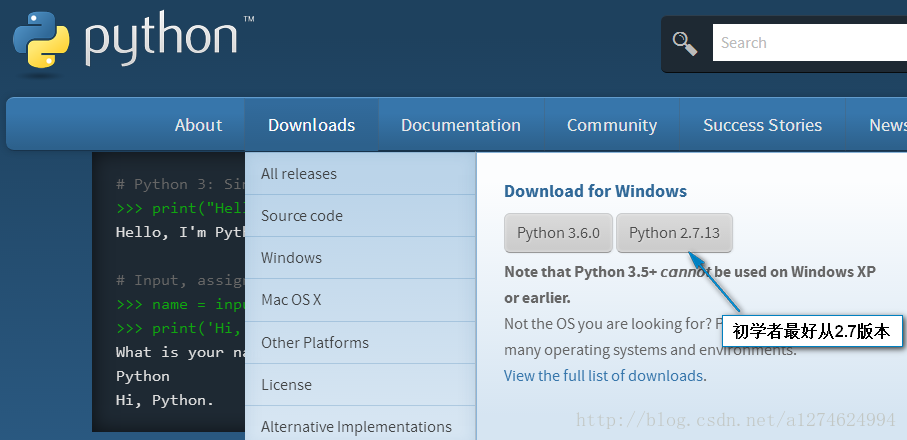
Task: Open the Community menu
Action: click(x=611, y=125)
